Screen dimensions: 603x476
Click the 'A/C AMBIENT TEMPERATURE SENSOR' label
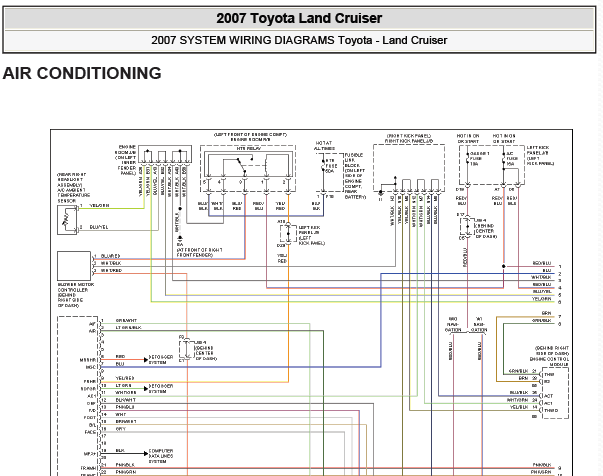tap(74, 188)
